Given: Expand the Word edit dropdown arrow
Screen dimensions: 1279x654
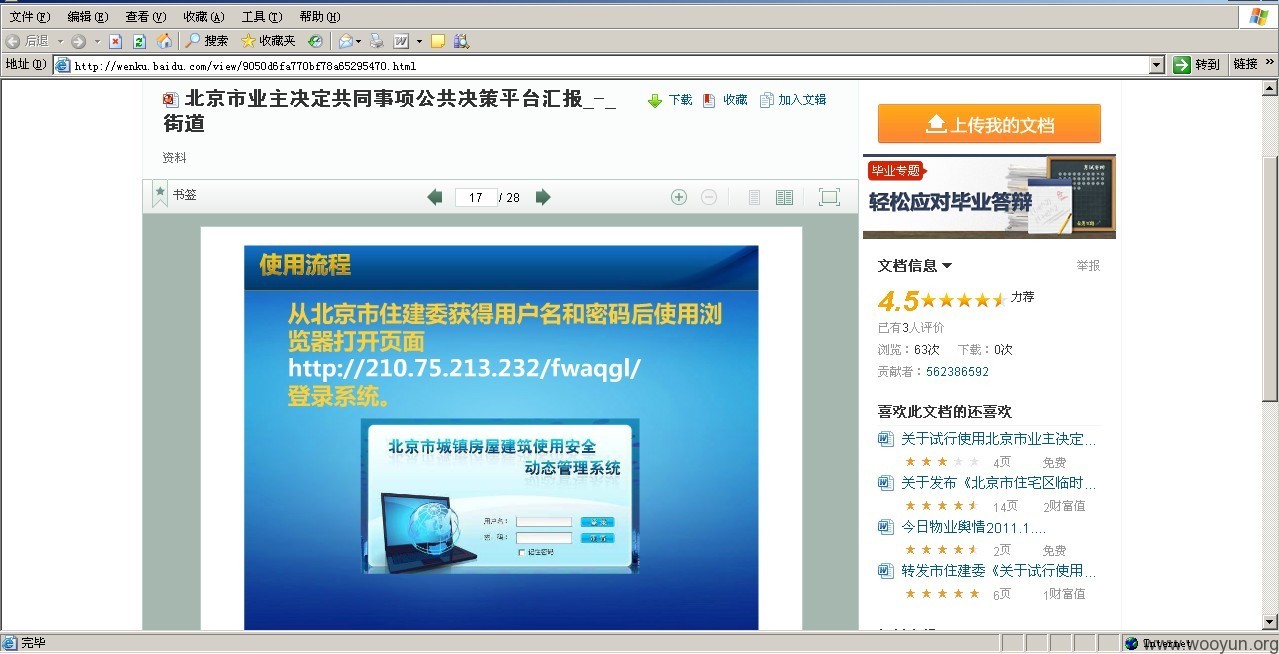Looking at the screenshot, I should point(419,41).
